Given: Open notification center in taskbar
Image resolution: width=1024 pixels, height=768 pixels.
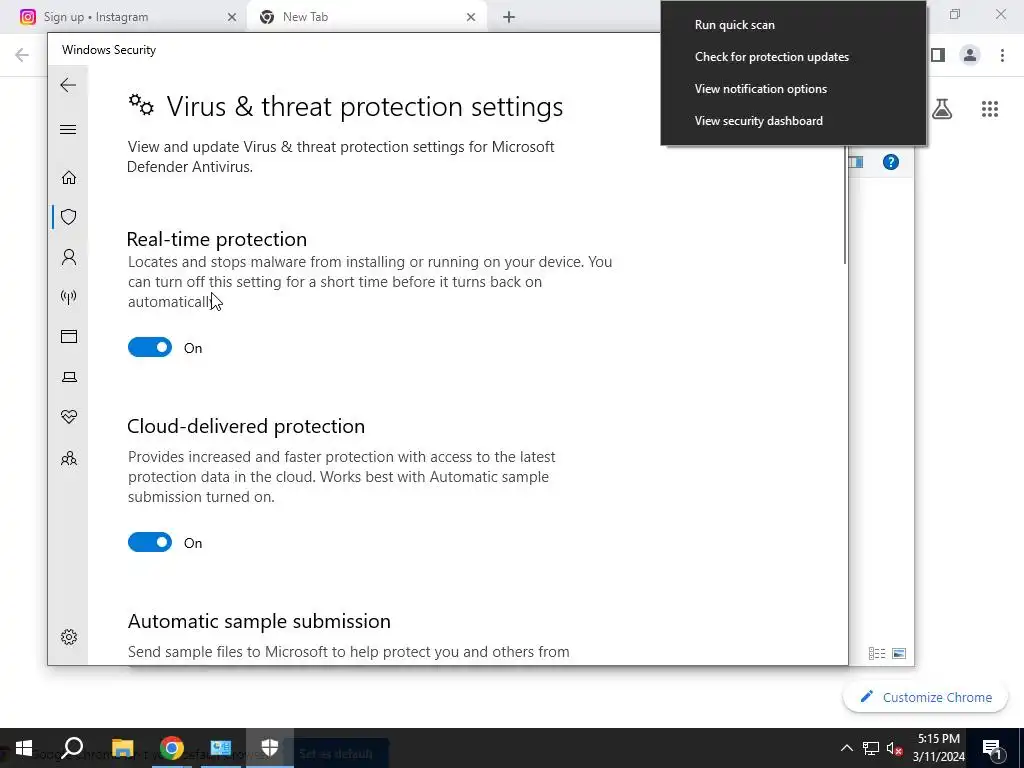Looking at the screenshot, I should click(992, 748).
